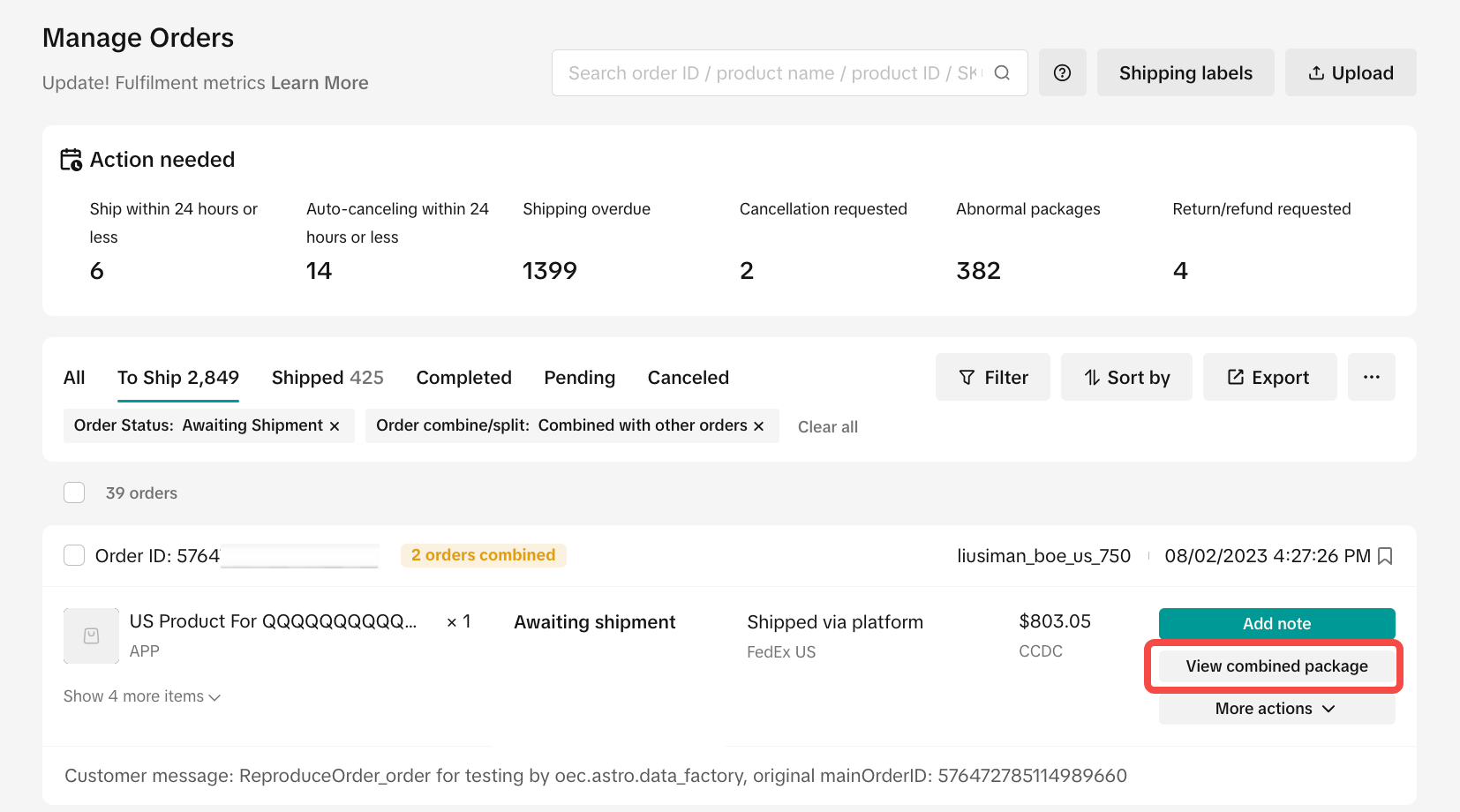Open the three-dots more options menu

(1371, 378)
